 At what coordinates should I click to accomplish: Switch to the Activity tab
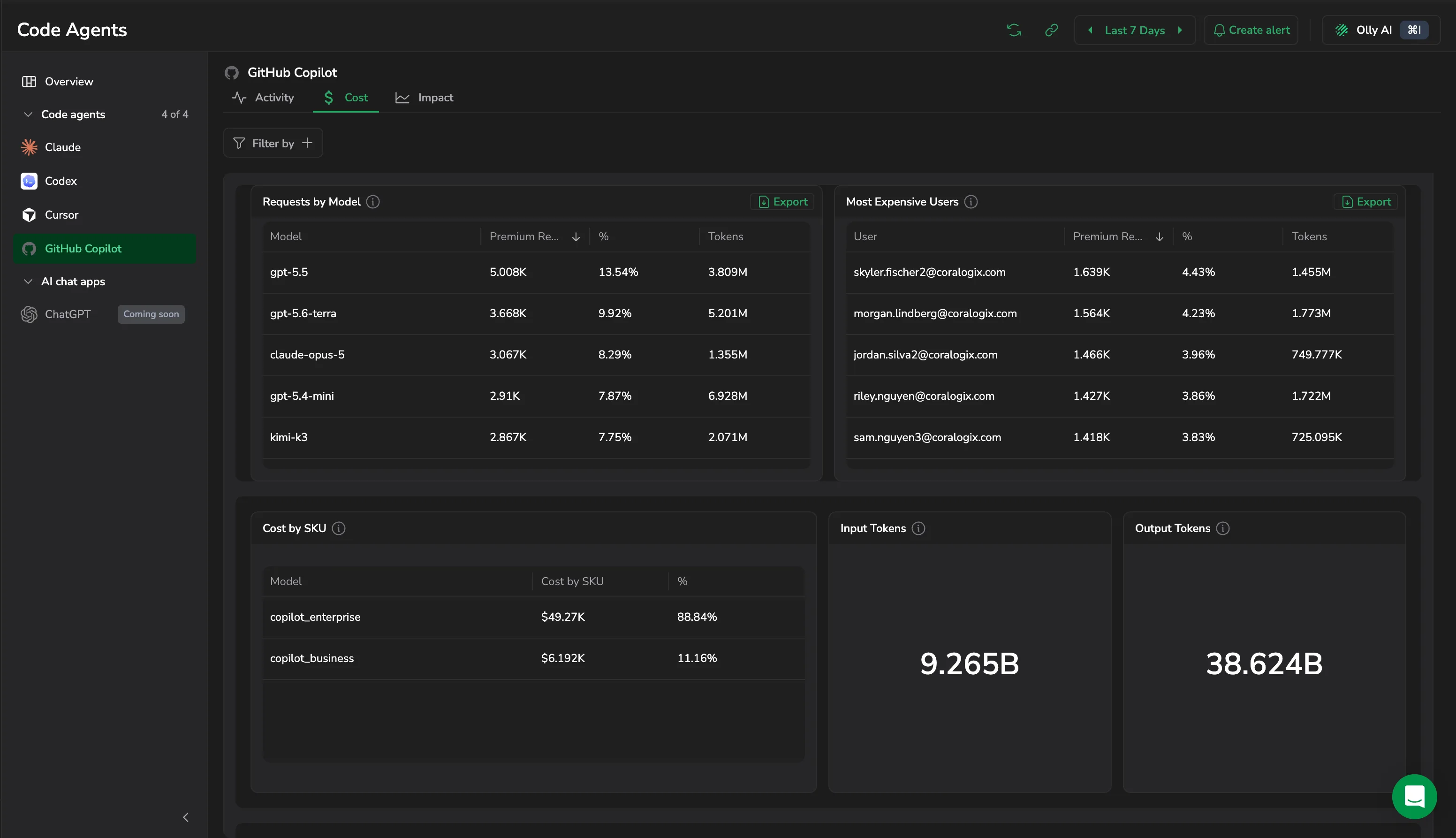tap(263, 97)
